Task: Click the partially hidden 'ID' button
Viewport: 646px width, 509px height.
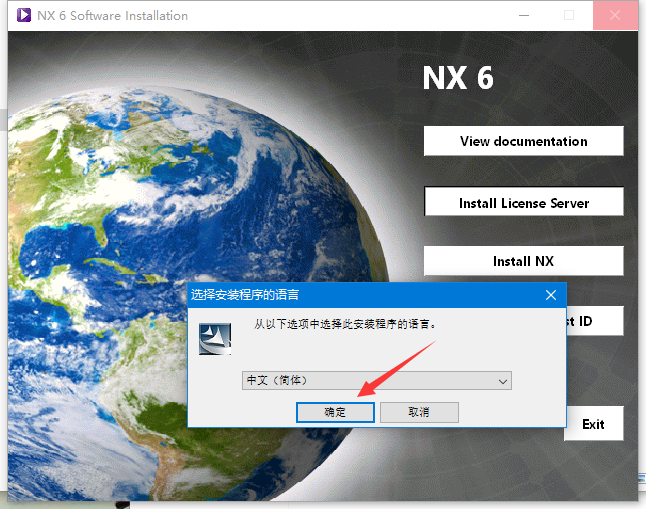Action: (595, 321)
